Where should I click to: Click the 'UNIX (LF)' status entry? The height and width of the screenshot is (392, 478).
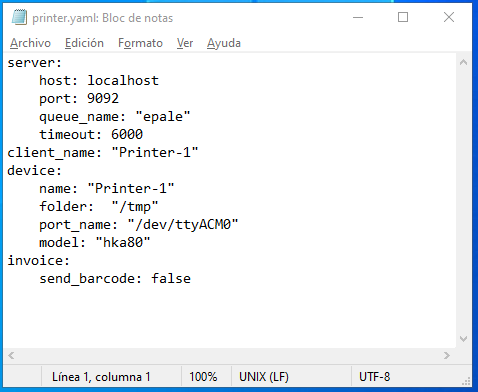(x=264, y=377)
